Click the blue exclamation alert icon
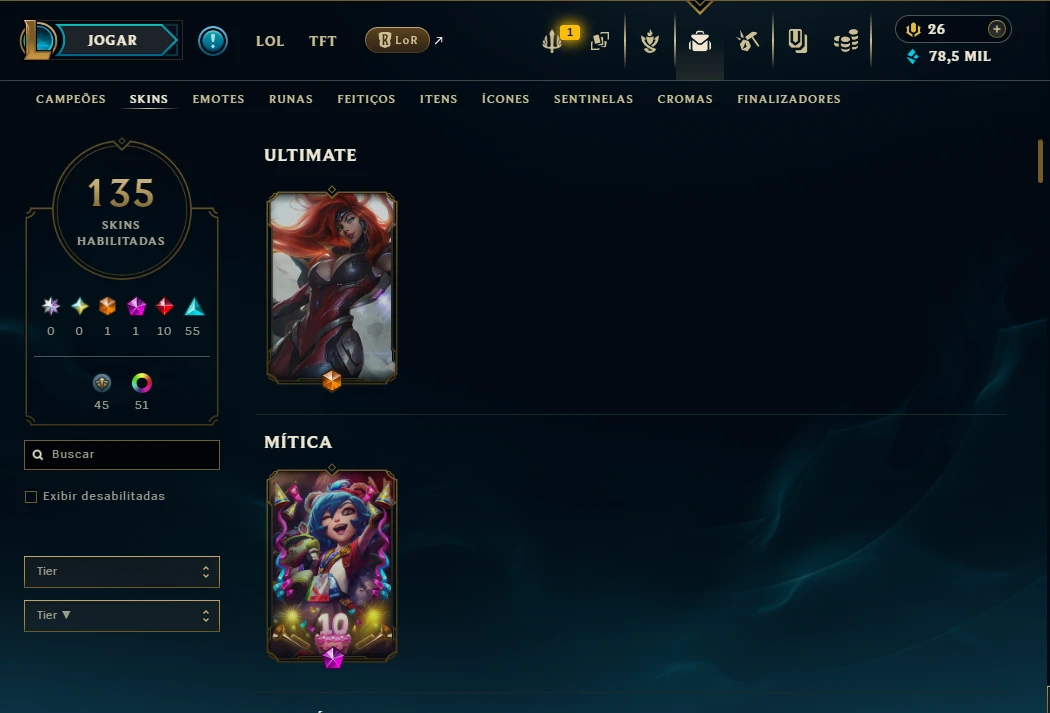This screenshot has width=1050, height=713. tap(213, 41)
